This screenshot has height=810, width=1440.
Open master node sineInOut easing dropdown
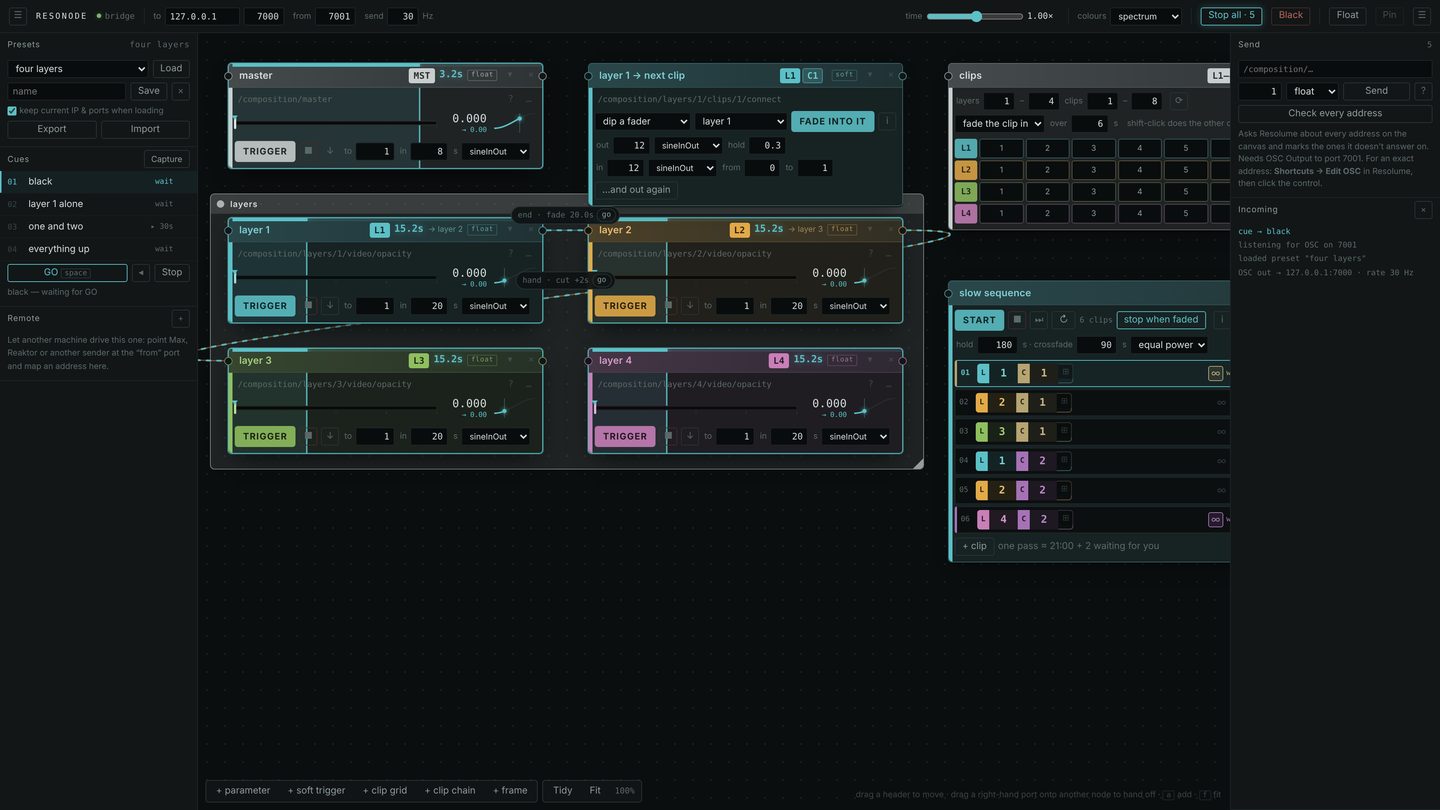(496, 152)
